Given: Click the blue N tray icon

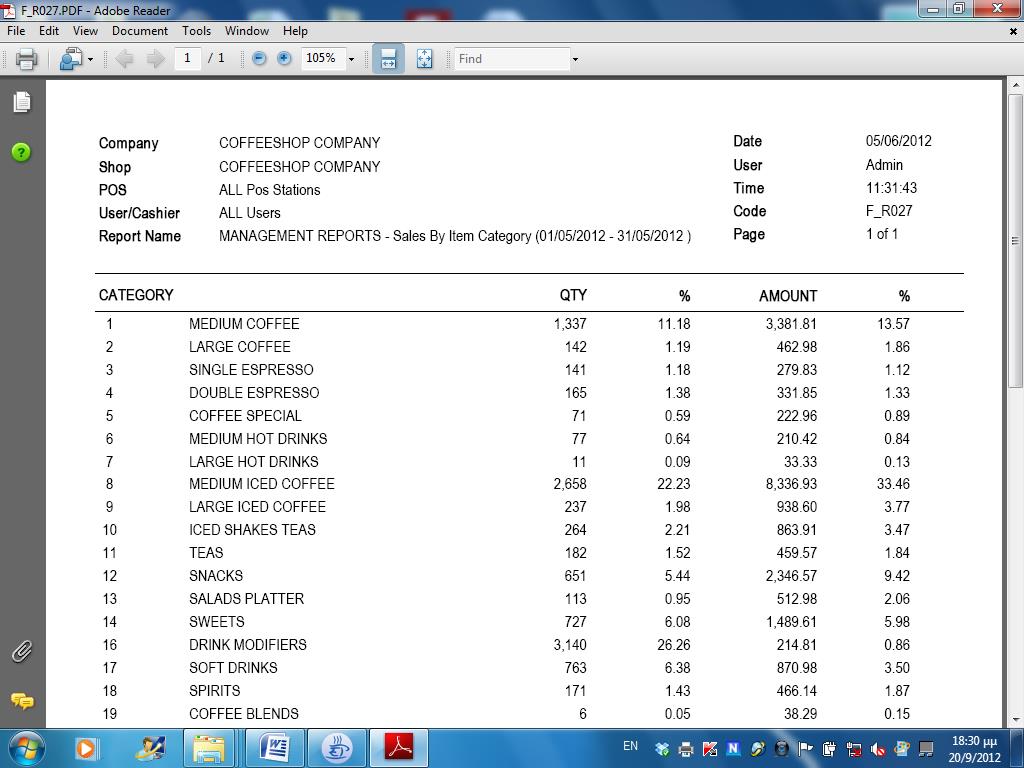Looking at the screenshot, I should (x=733, y=748).
